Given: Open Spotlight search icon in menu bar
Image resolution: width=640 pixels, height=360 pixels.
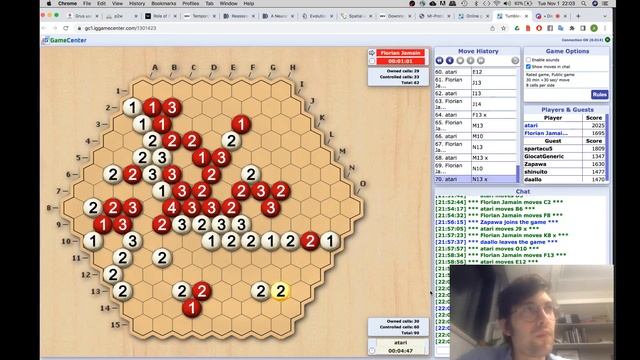Looking at the screenshot, I should [584, 3].
